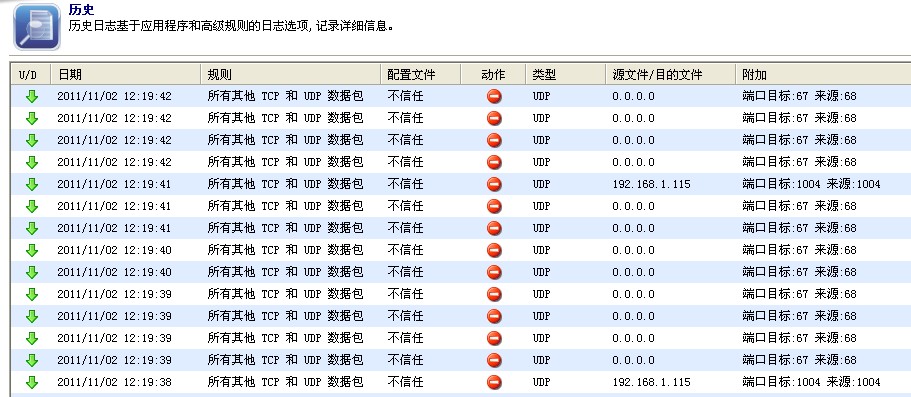Click 0.0.0.0 in the topmost log row

tap(633, 96)
